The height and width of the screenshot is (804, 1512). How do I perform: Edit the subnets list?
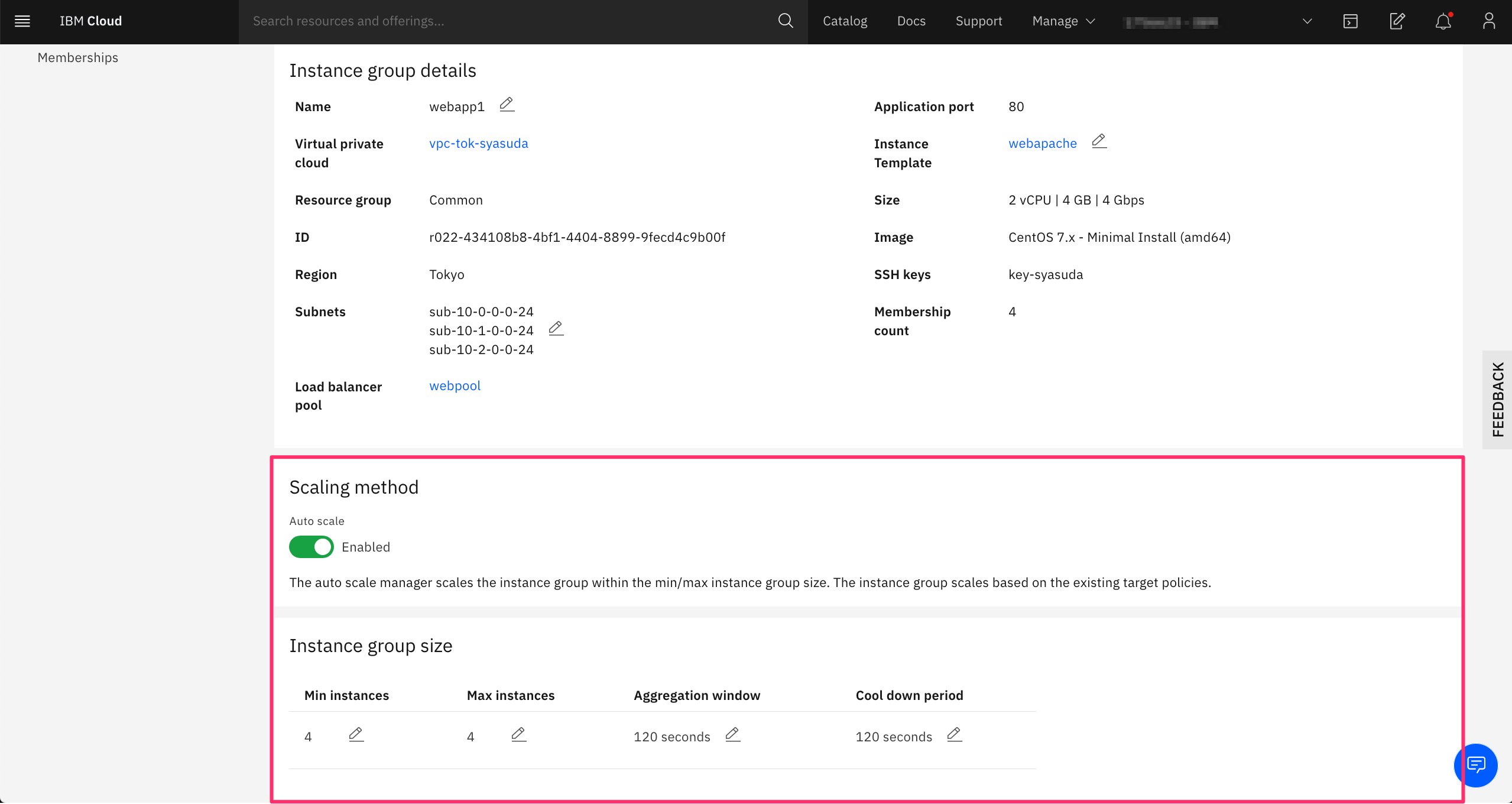tap(556, 329)
